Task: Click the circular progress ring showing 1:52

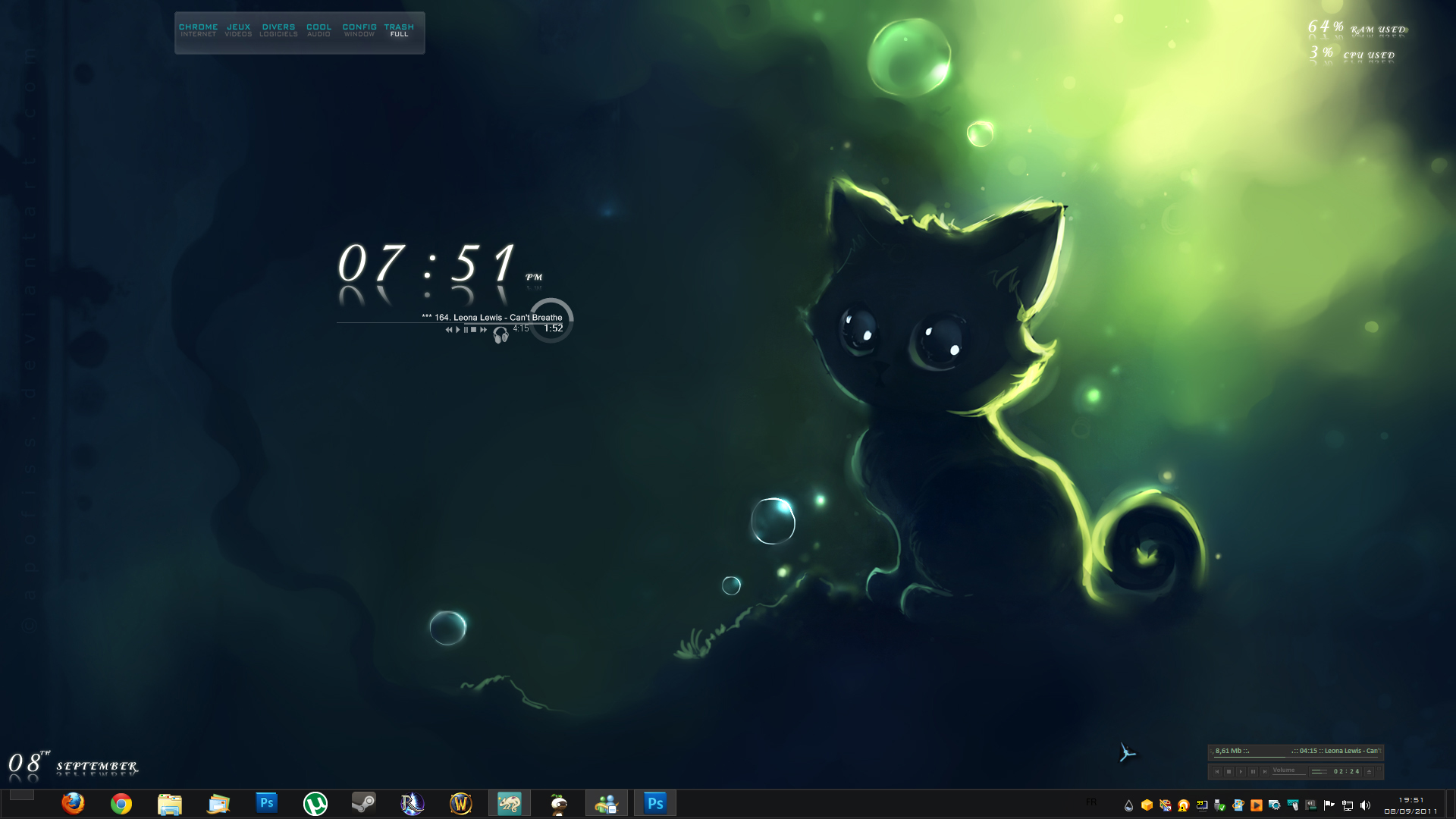Action: (552, 321)
